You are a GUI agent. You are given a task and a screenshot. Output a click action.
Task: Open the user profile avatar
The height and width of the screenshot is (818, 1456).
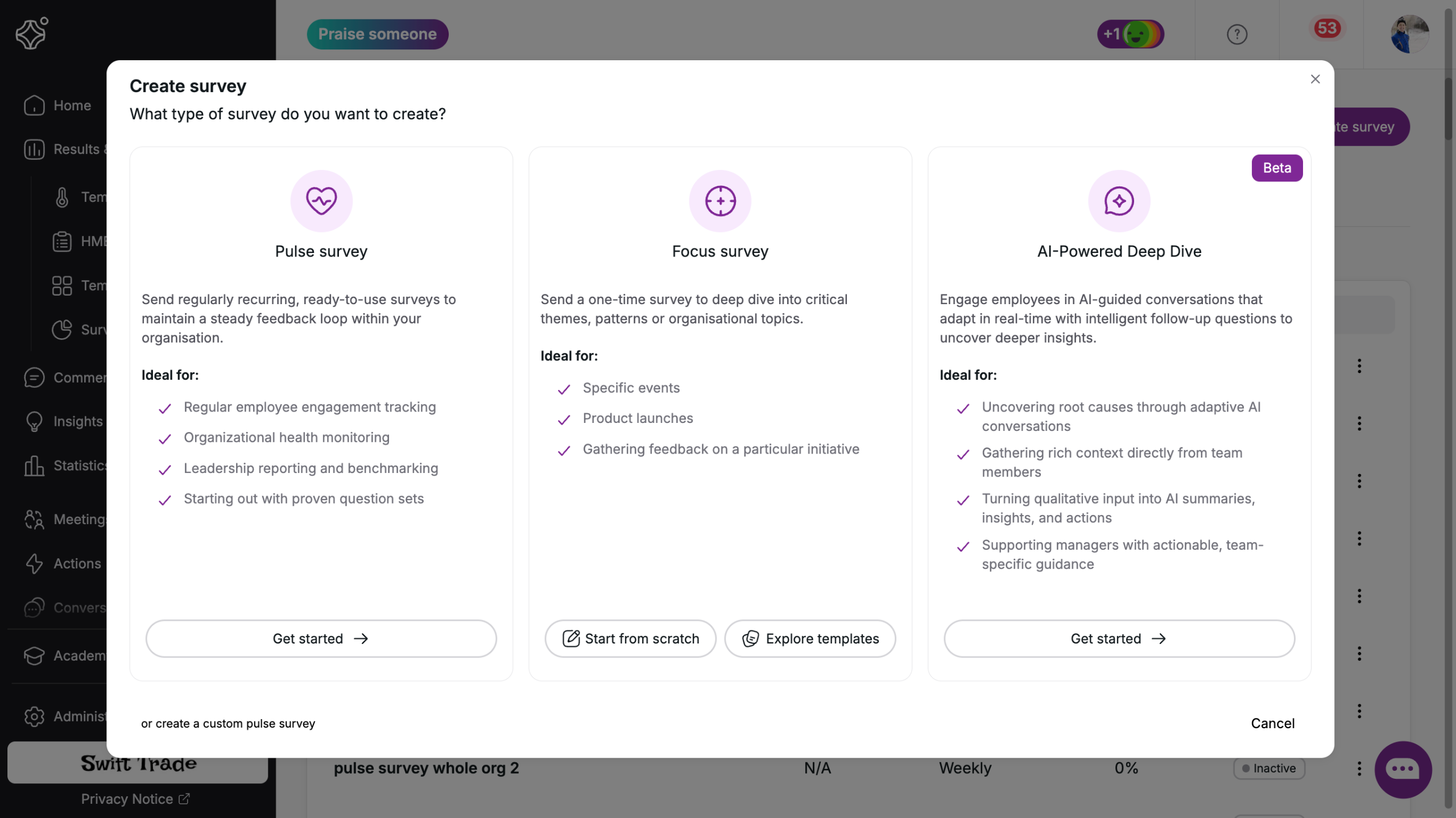pyautogui.click(x=1409, y=34)
